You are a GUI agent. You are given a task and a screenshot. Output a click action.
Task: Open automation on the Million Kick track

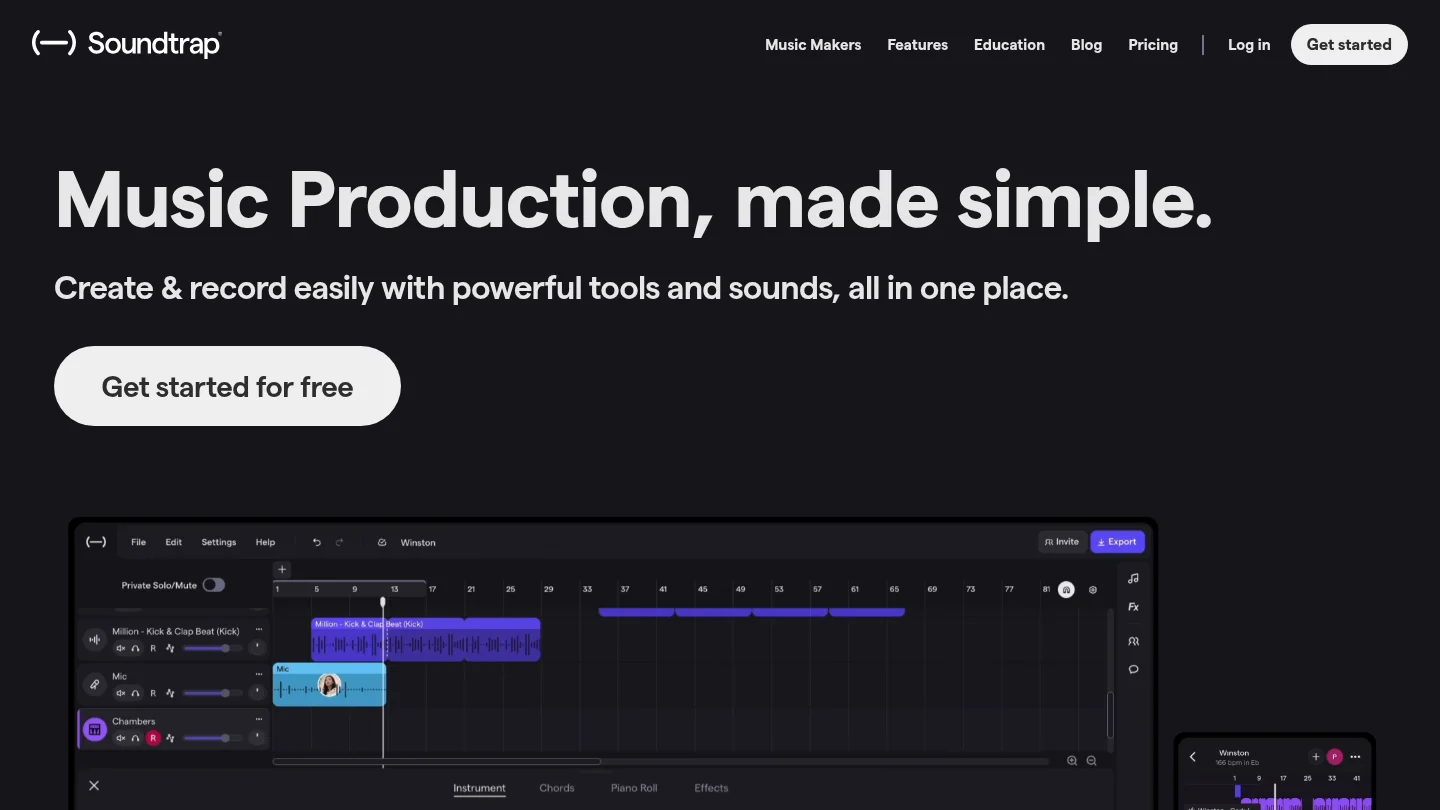(x=170, y=648)
